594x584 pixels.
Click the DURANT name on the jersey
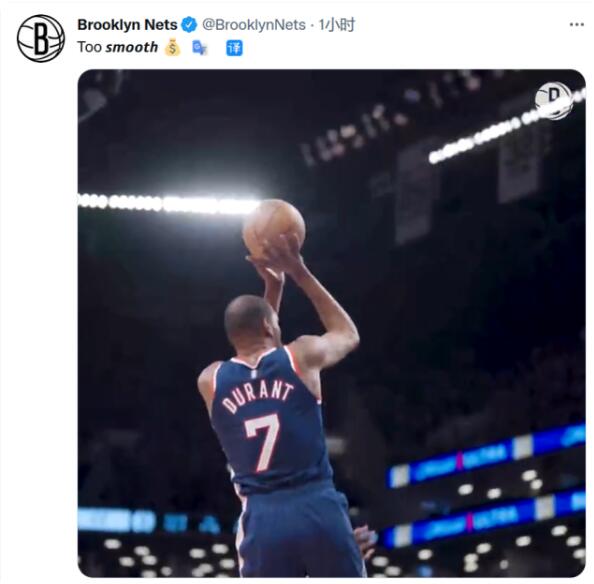coord(258,396)
